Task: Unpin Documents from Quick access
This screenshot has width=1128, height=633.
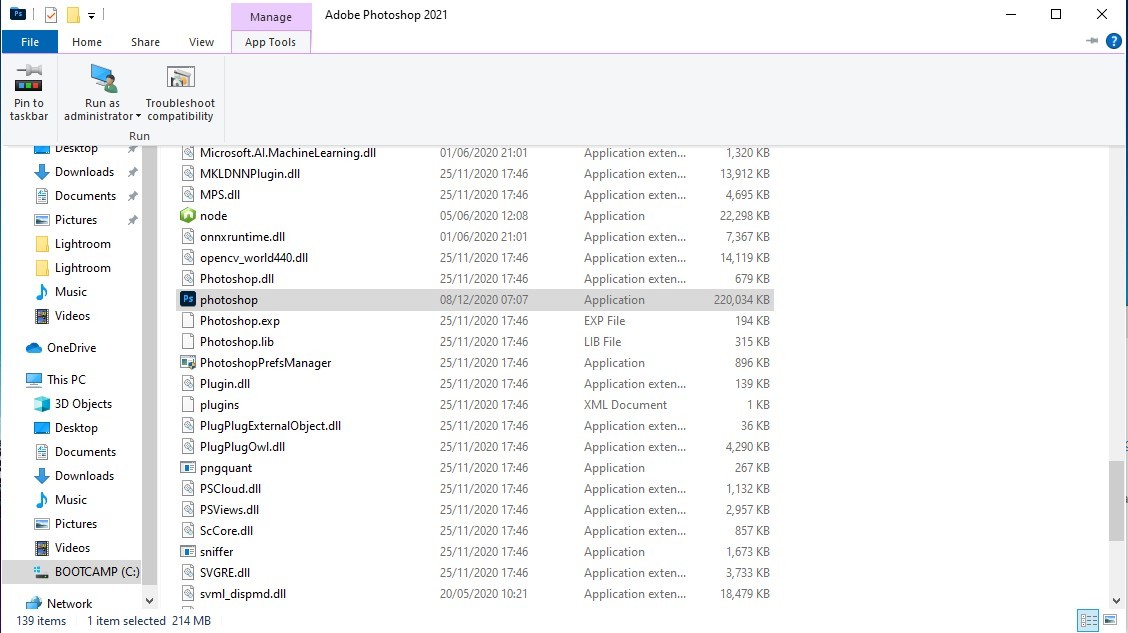Action: [x=131, y=195]
